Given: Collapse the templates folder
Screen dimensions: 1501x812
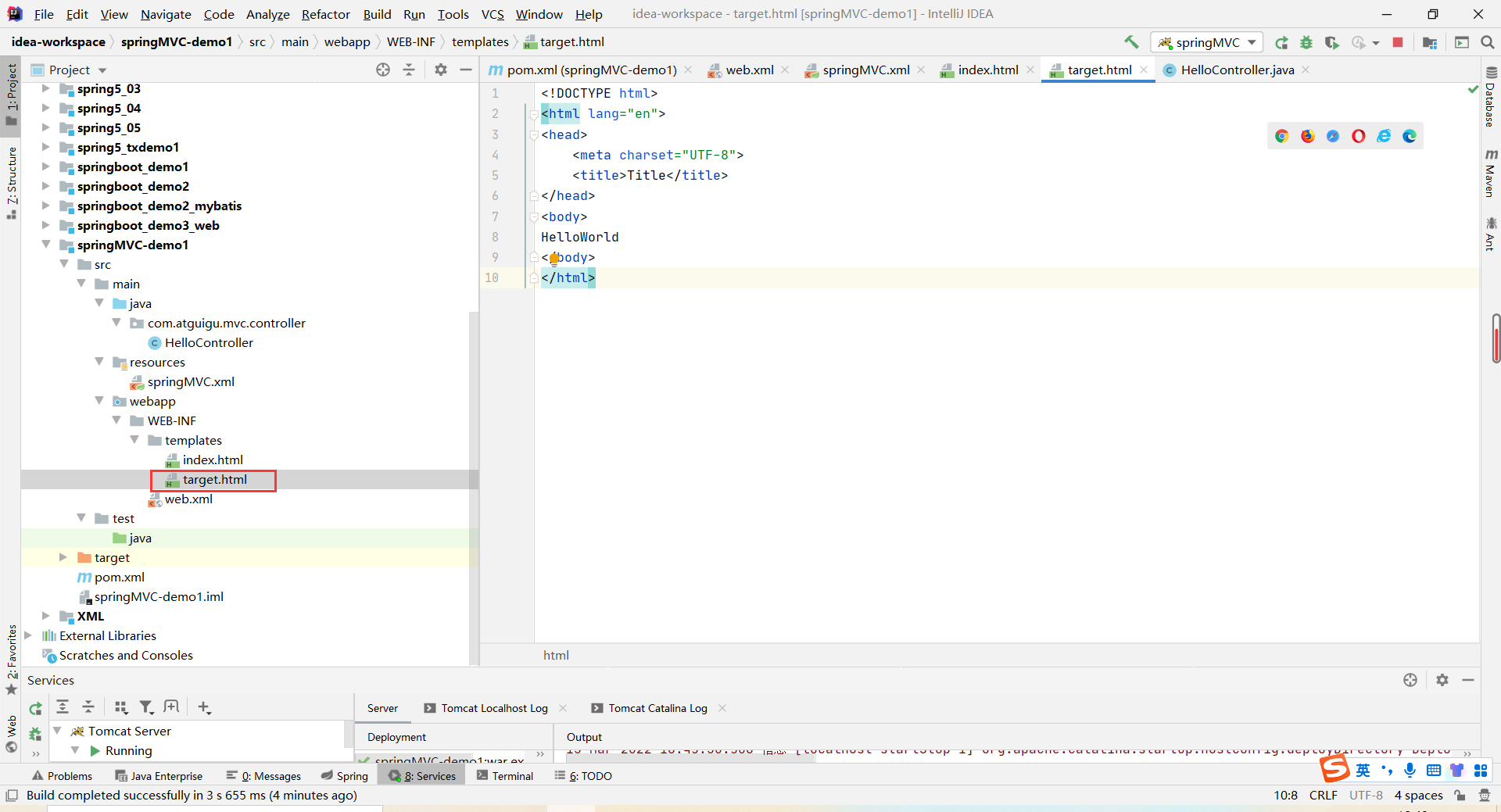Looking at the screenshot, I should point(134,440).
